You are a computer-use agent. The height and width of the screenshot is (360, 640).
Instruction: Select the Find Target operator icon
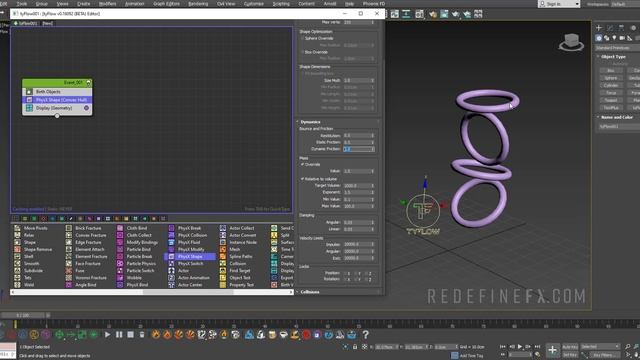click(223, 271)
